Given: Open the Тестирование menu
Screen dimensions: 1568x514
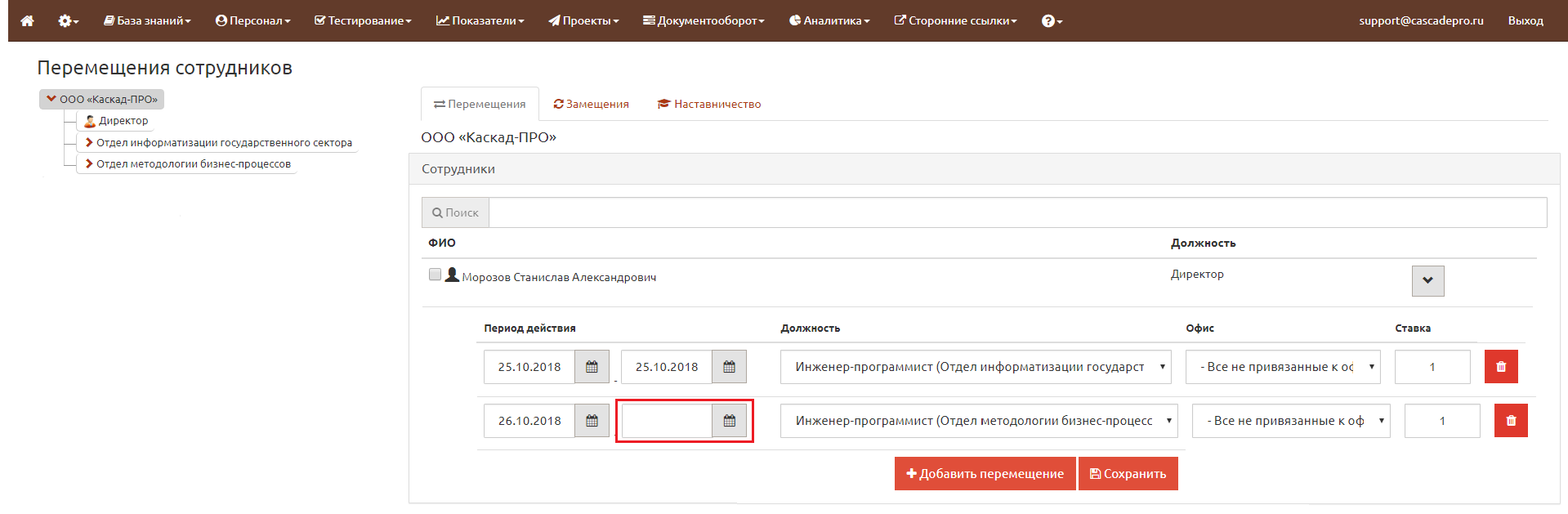Looking at the screenshot, I should (363, 20).
